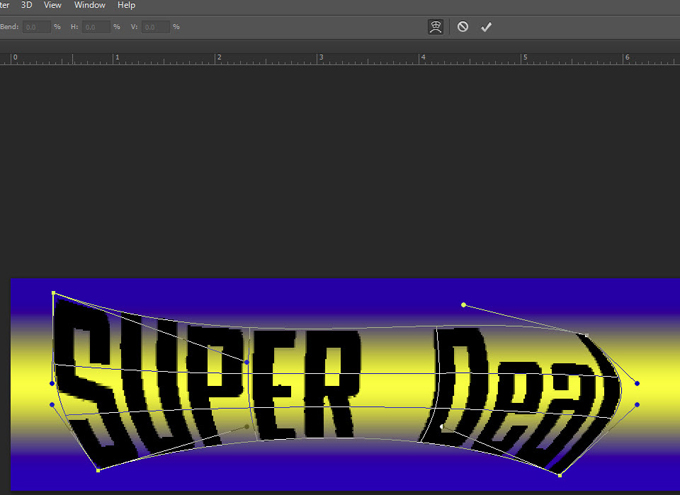Commit the warp with the checkmark
680x495 pixels.
pyautogui.click(x=486, y=27)
